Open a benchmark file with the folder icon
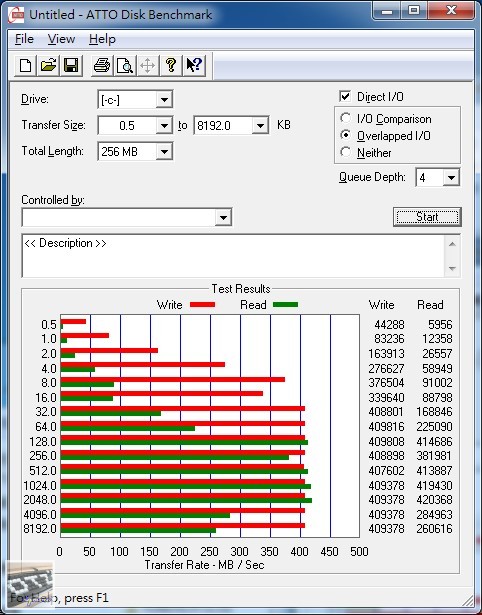This screenshot has height=615, width=482. point(48,66)
